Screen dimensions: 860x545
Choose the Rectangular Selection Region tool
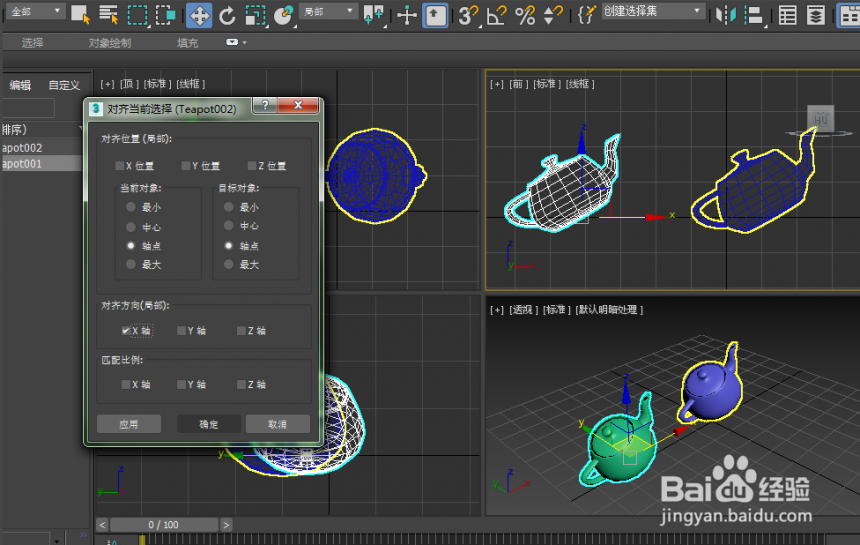(x=137, y=15)
